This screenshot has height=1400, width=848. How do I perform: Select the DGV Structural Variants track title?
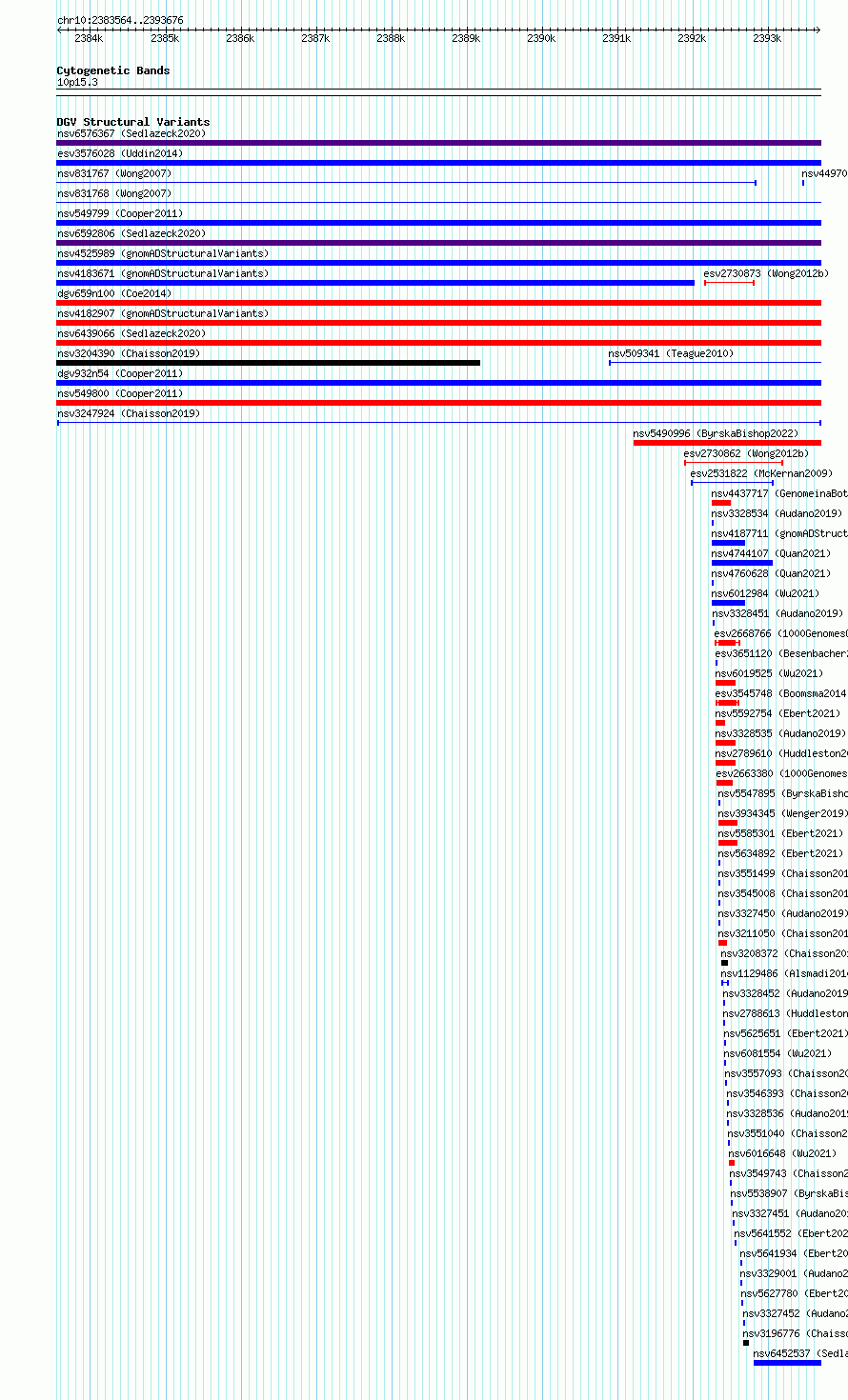pos(133,122)
